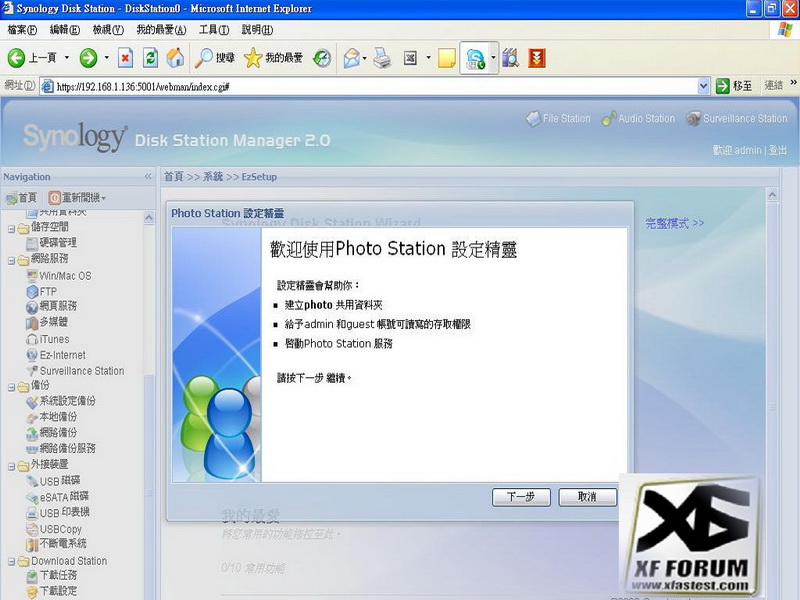Refresh the page with green arrows icon
Viewport: 800px width, 600px height.
tap(151, 58)
